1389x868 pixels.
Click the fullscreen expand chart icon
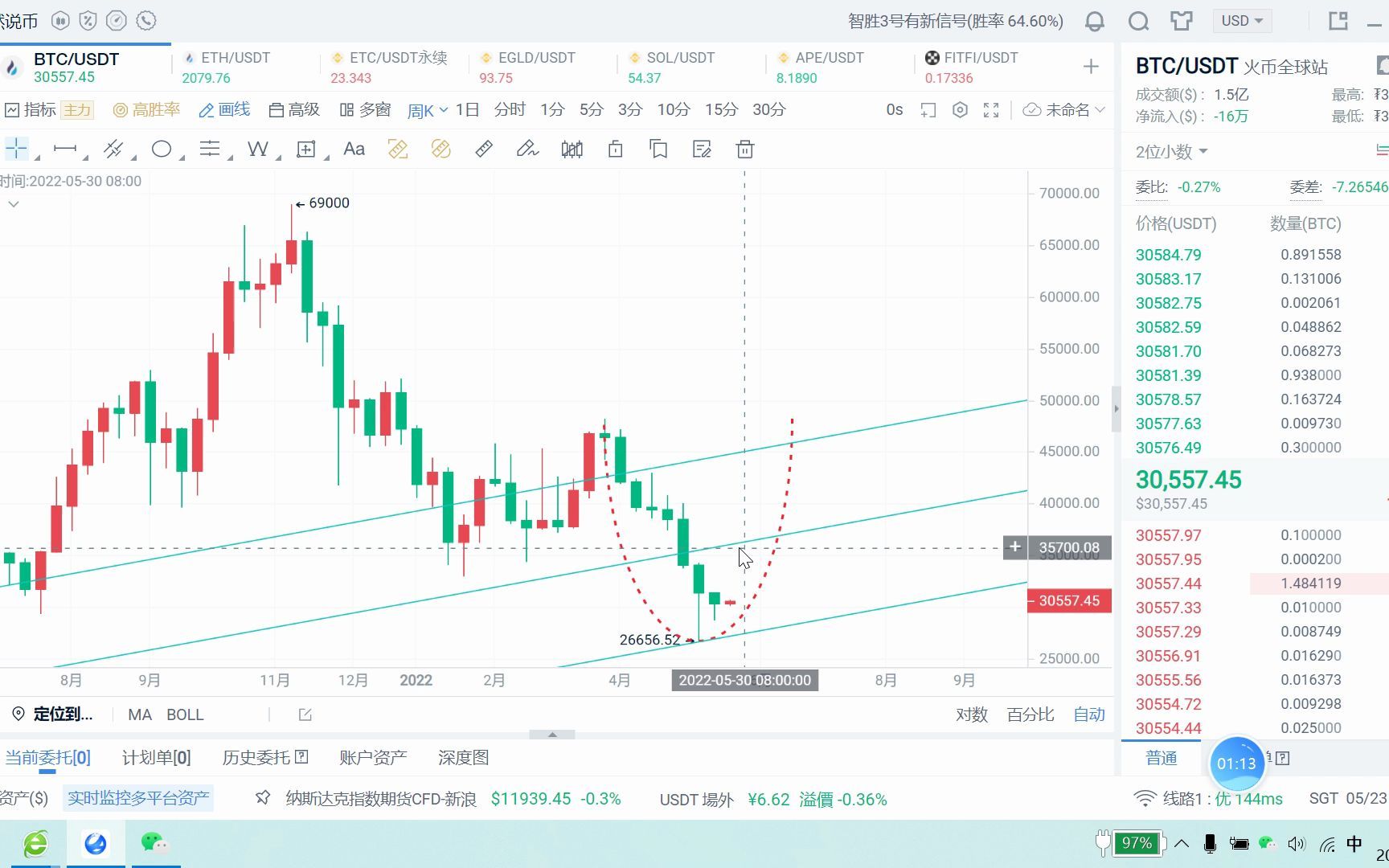[x=991, y=110]
